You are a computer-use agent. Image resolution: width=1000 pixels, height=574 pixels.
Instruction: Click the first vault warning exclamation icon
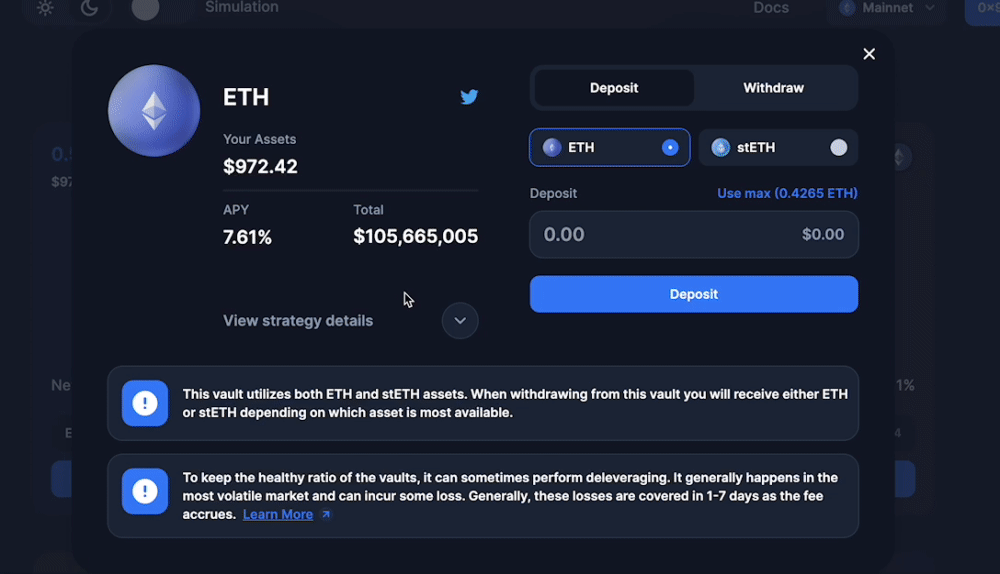(x=145, y=403)
